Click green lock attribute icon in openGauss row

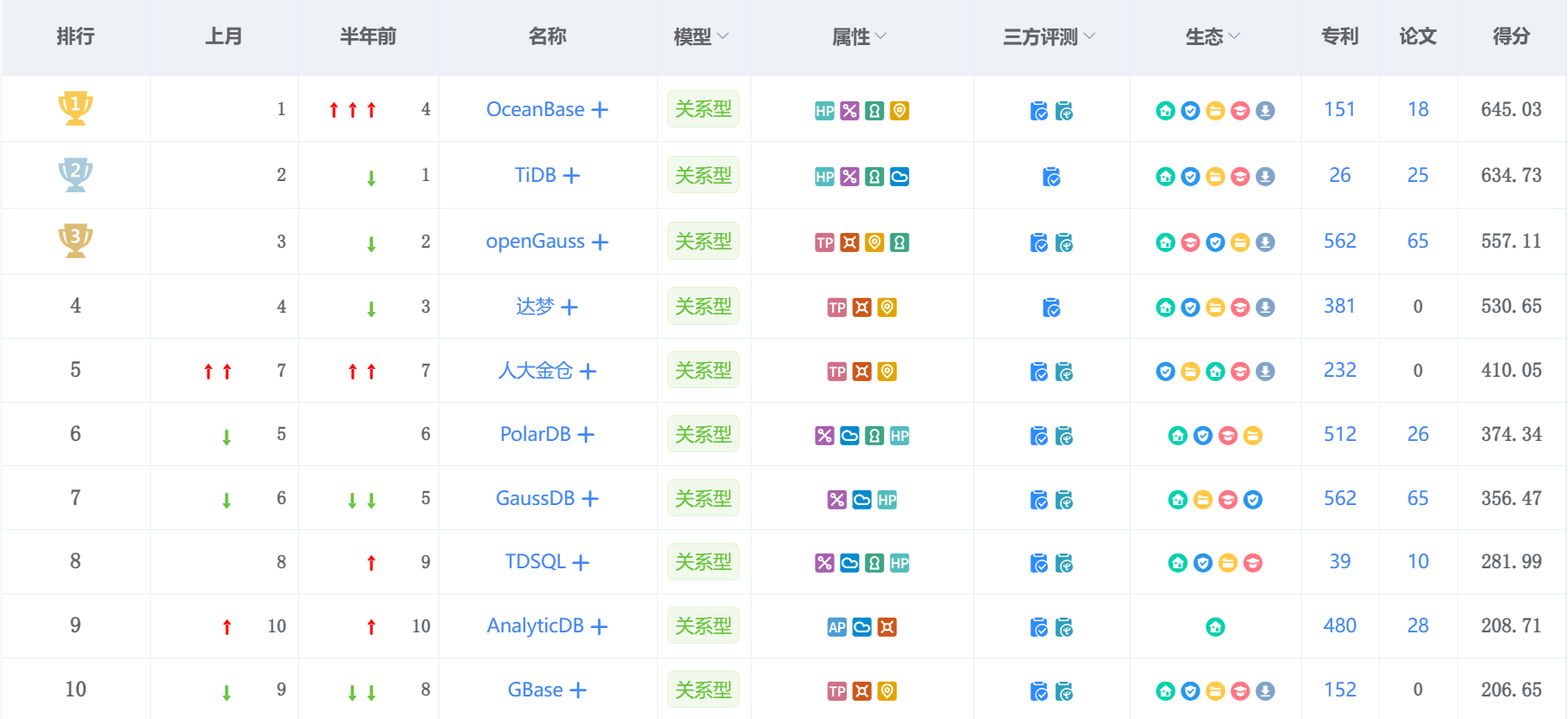900,243
